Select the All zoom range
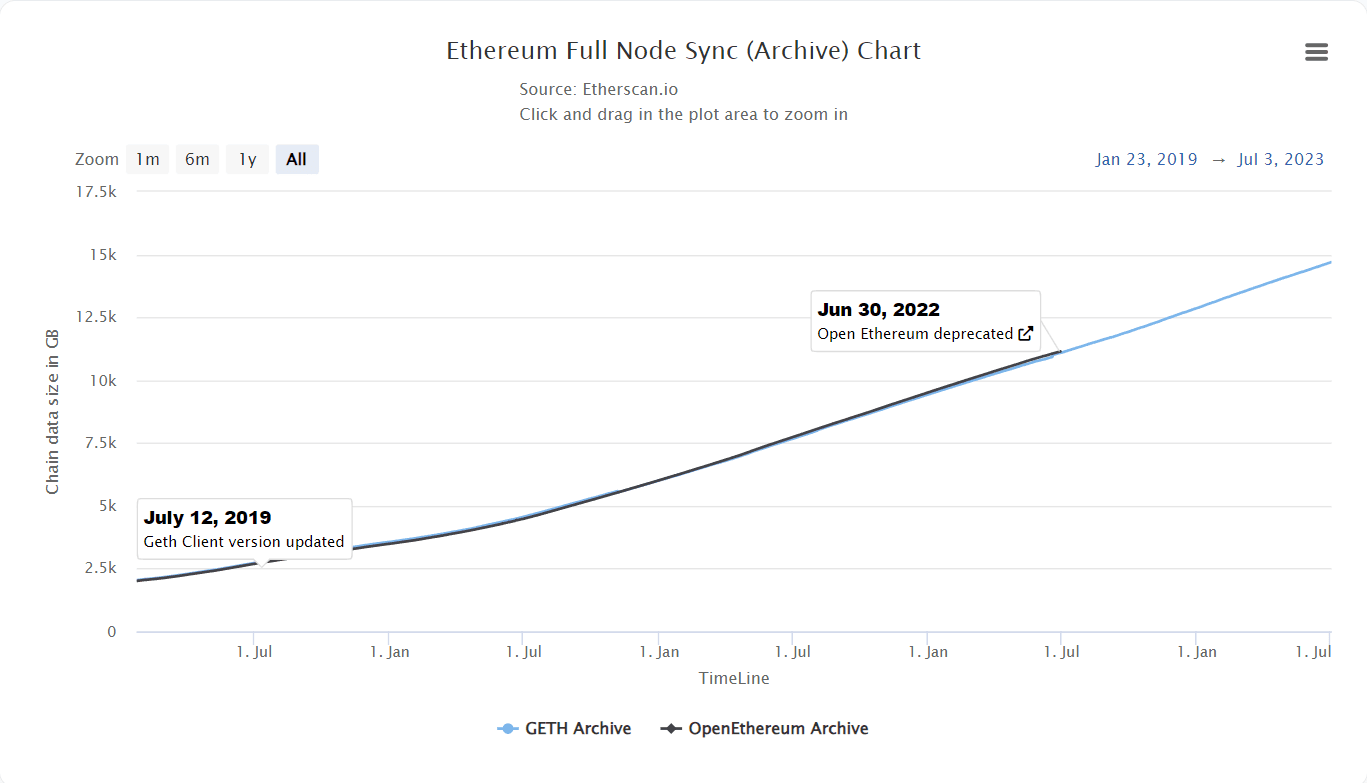The width and height of the screenshot is (1367, 783). (297, 160)
